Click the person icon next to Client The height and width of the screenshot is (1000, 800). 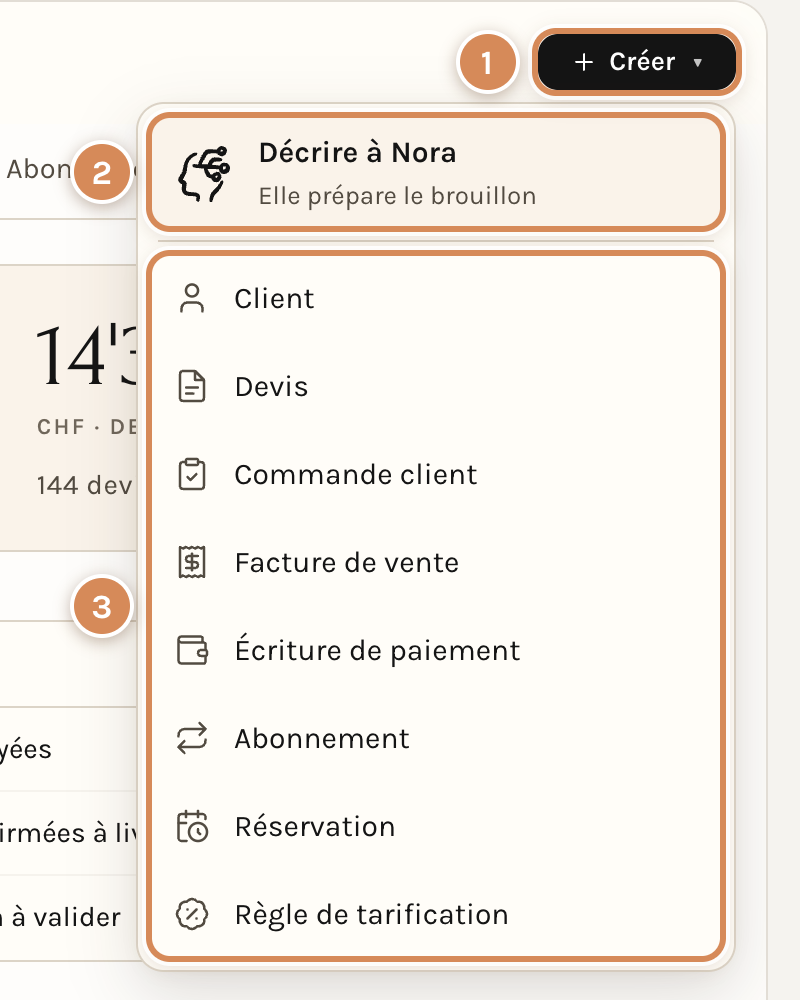(192, 298)
